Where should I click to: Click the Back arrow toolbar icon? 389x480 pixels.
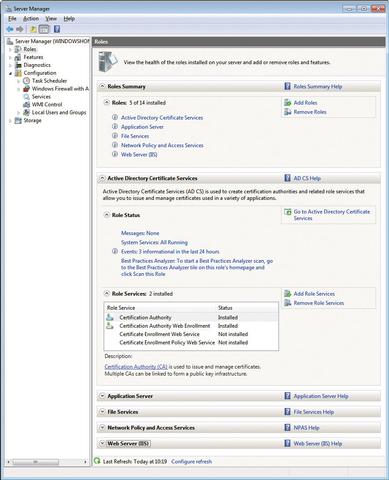[x=10, y=29]
